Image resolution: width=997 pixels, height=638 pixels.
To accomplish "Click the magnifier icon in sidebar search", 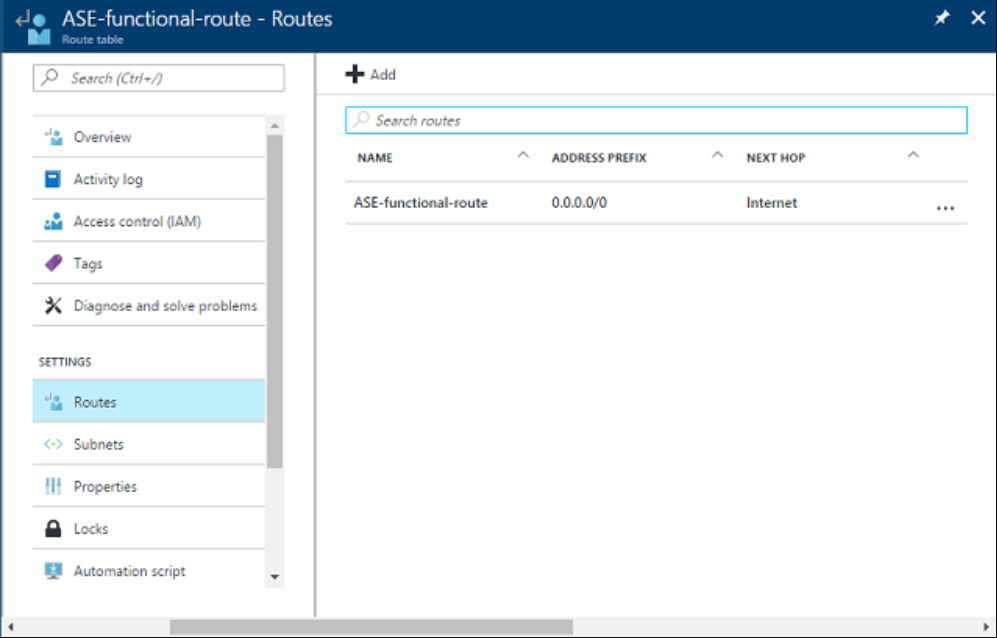I will [x=49, y=78].
